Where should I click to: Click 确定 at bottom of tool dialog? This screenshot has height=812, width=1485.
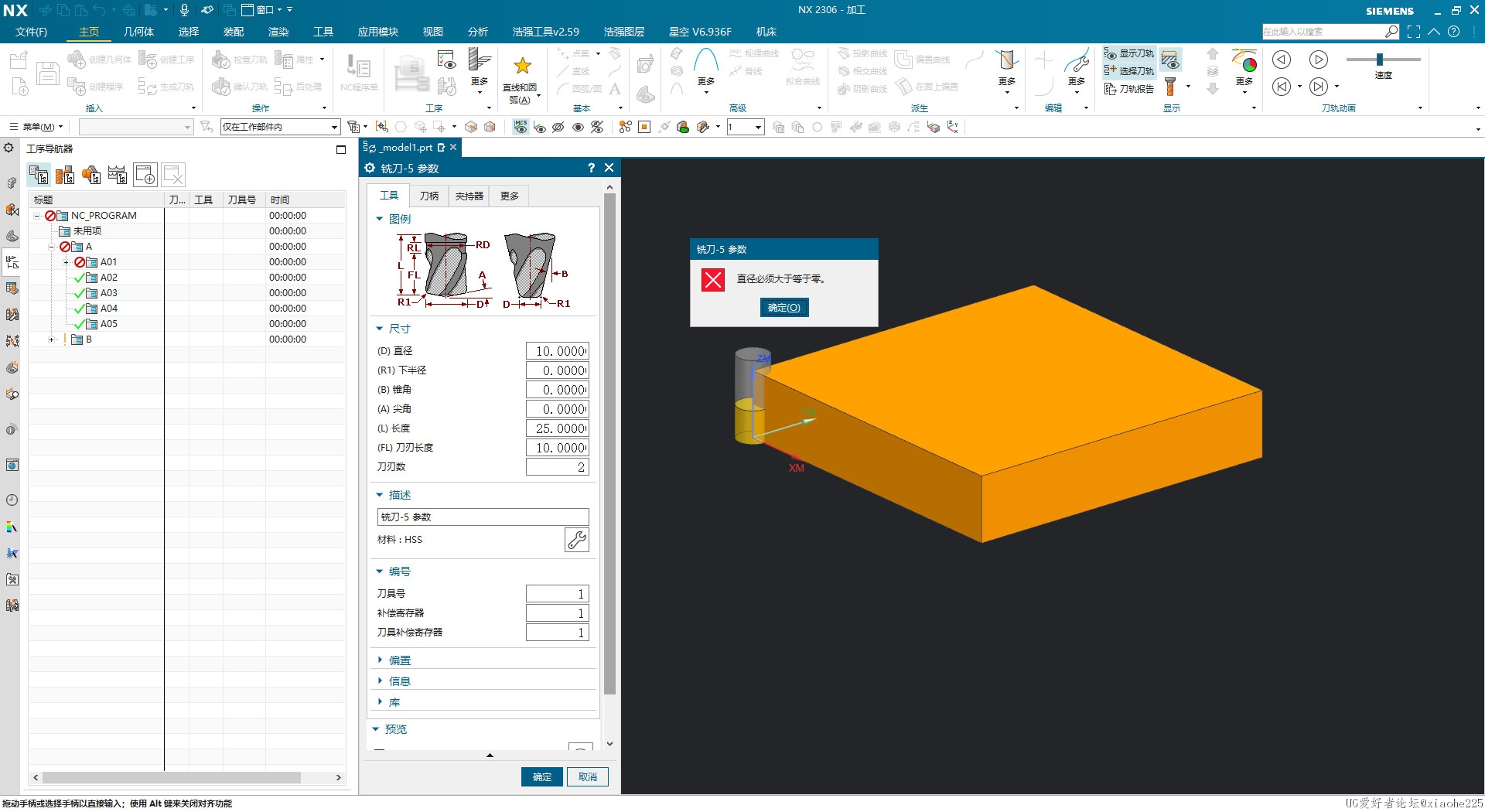(542, 776)
